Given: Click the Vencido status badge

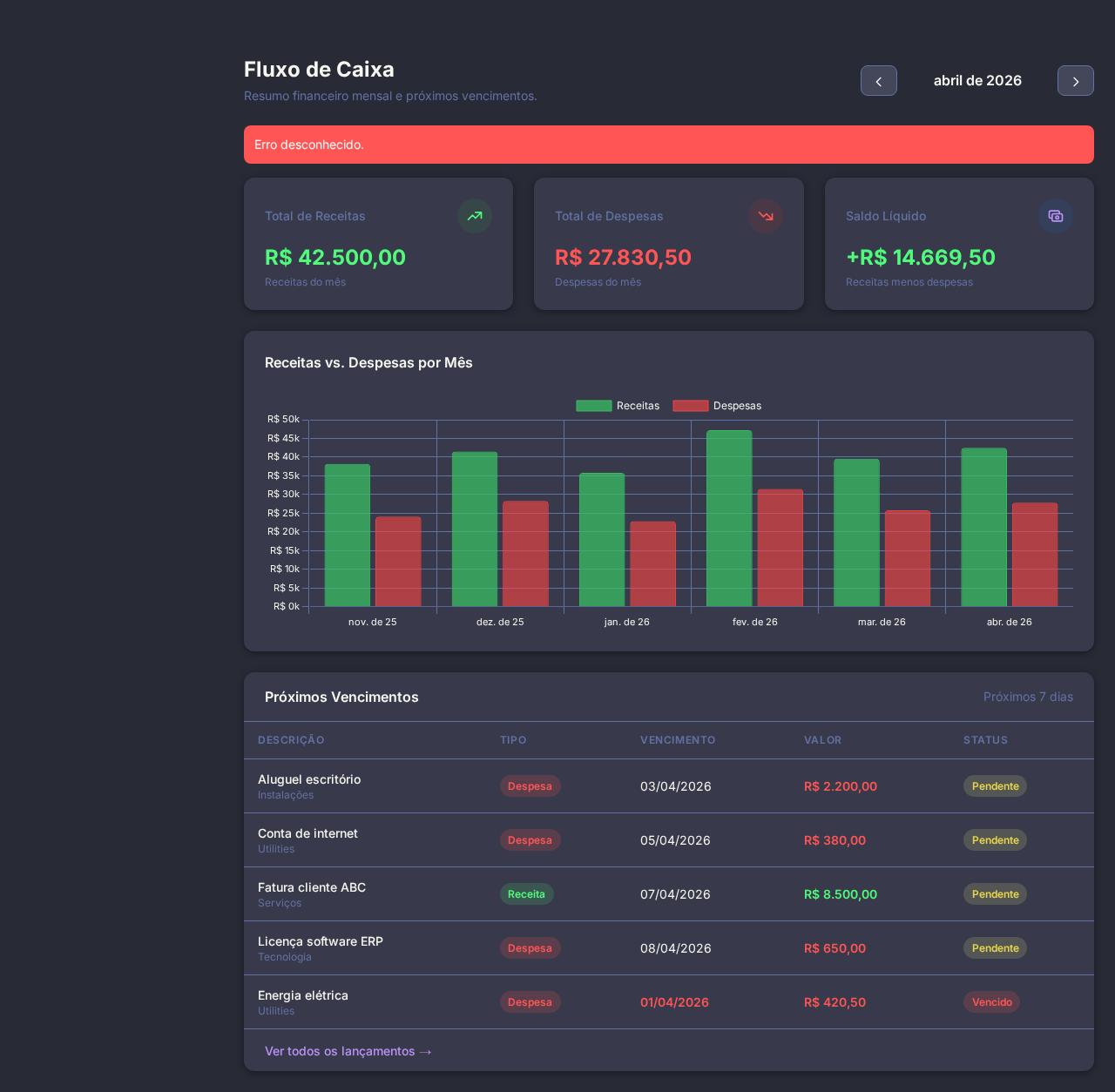Looking at the screenshot, I should pos(991,1002).
